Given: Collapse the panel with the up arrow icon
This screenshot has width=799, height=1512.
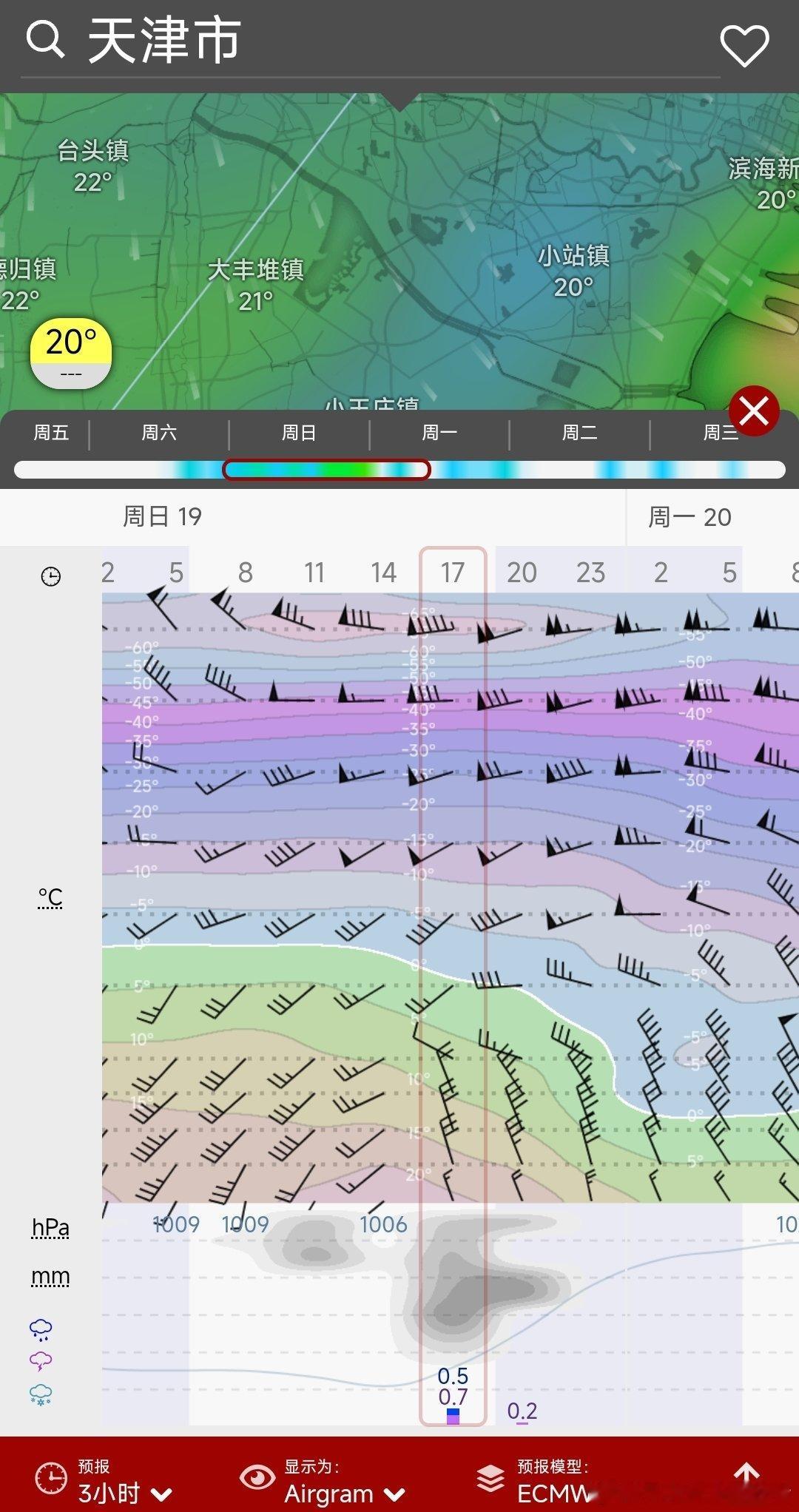Looking at the screenshot, I should 746,1473.
